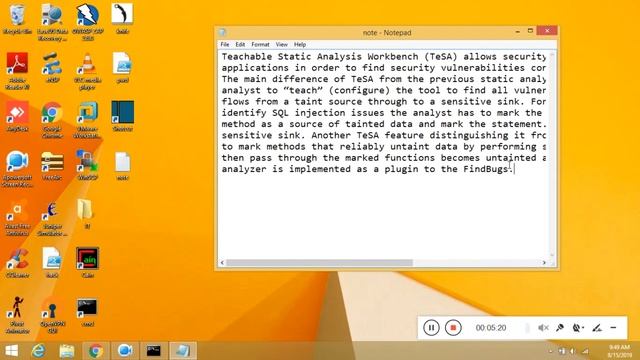This screenshot has width=640, height=360.
Task: Minimize the Notepad window
Action: coord(518,31)
